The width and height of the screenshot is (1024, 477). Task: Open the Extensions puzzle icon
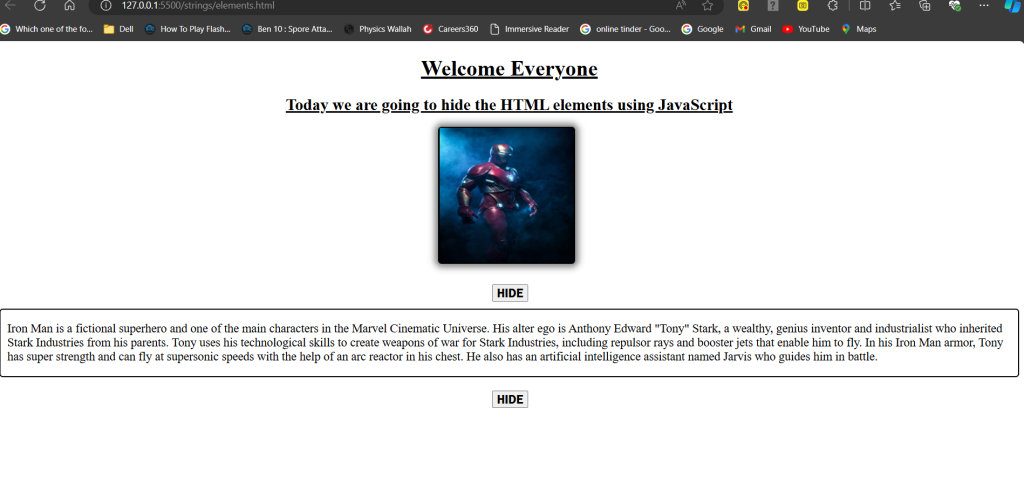(833, 5)
